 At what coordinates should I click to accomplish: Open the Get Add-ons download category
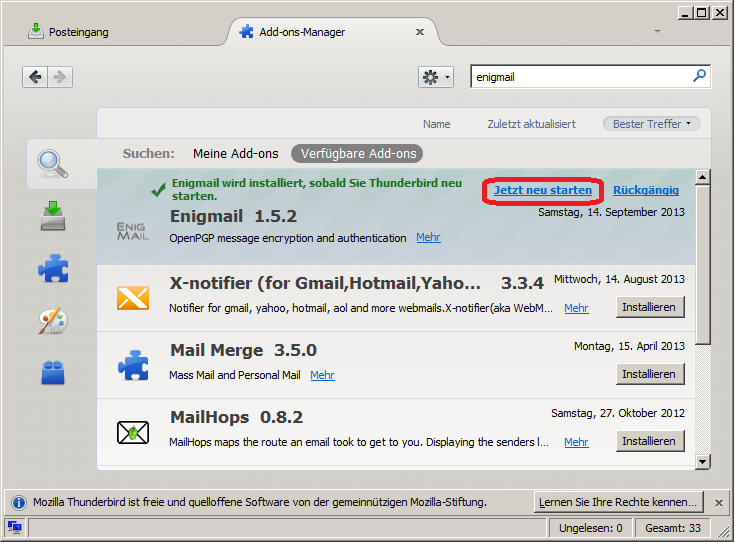[52, 216]
